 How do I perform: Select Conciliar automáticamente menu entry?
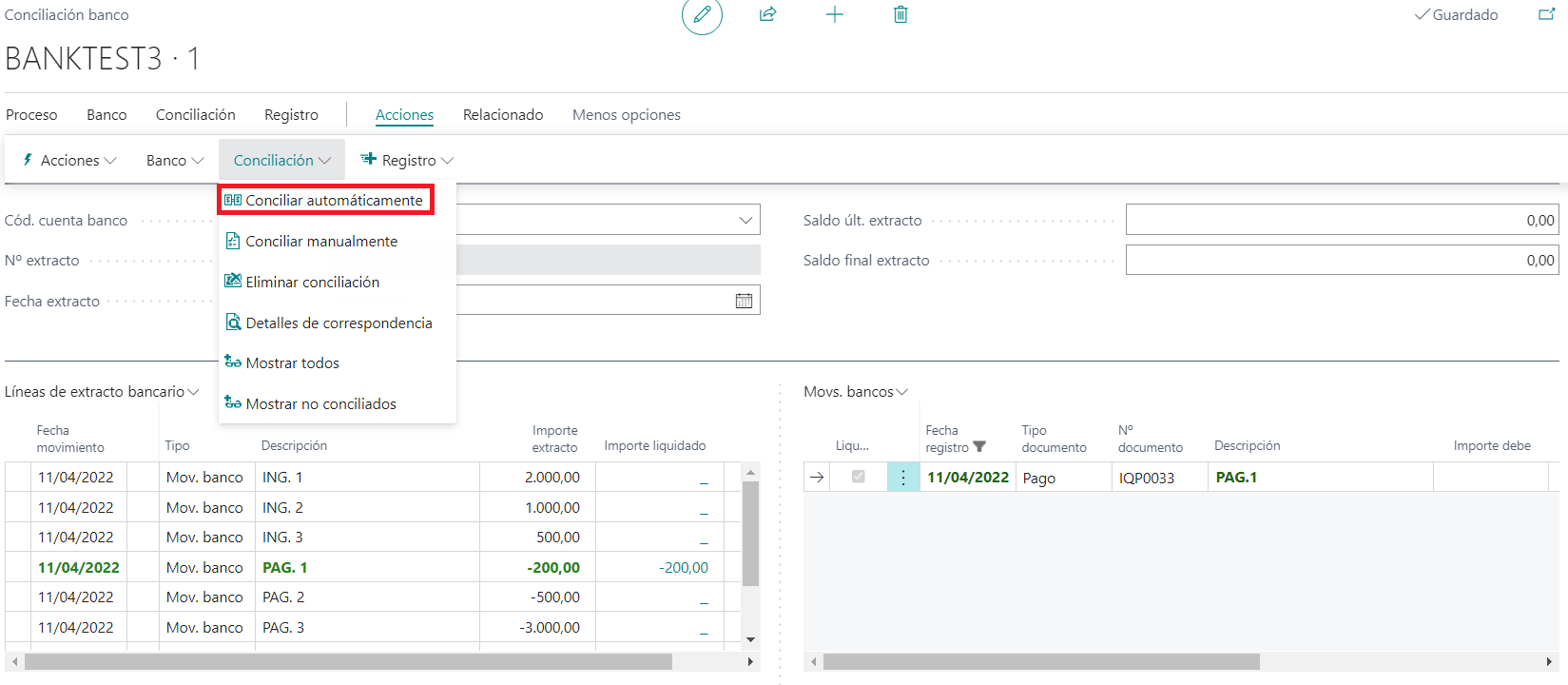click(326, 201)
